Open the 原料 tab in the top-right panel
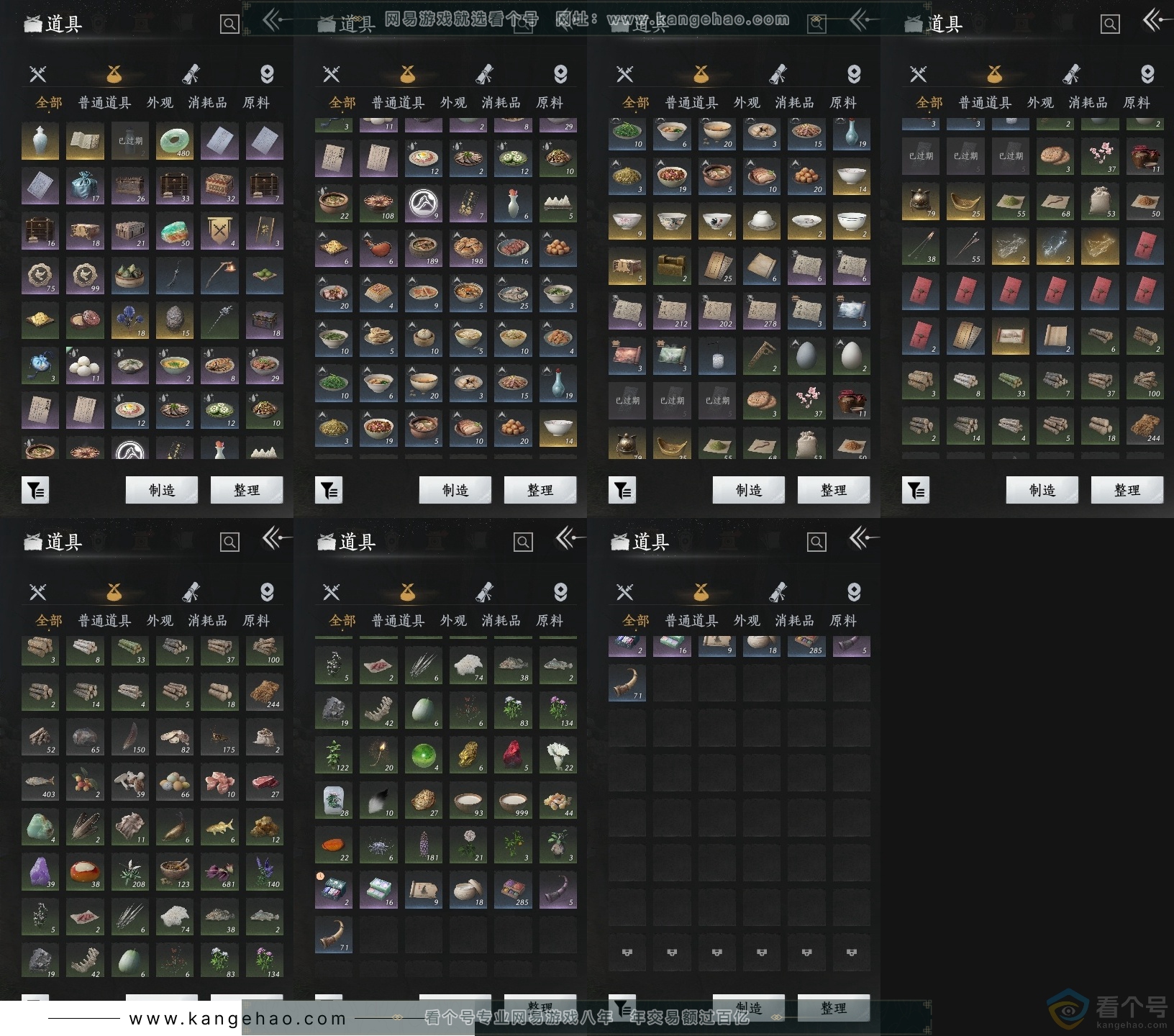 [1137, 103]
